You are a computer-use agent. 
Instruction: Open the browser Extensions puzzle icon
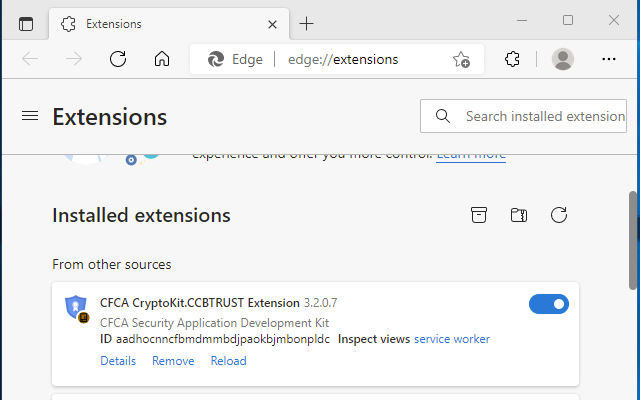click(513, 59)
